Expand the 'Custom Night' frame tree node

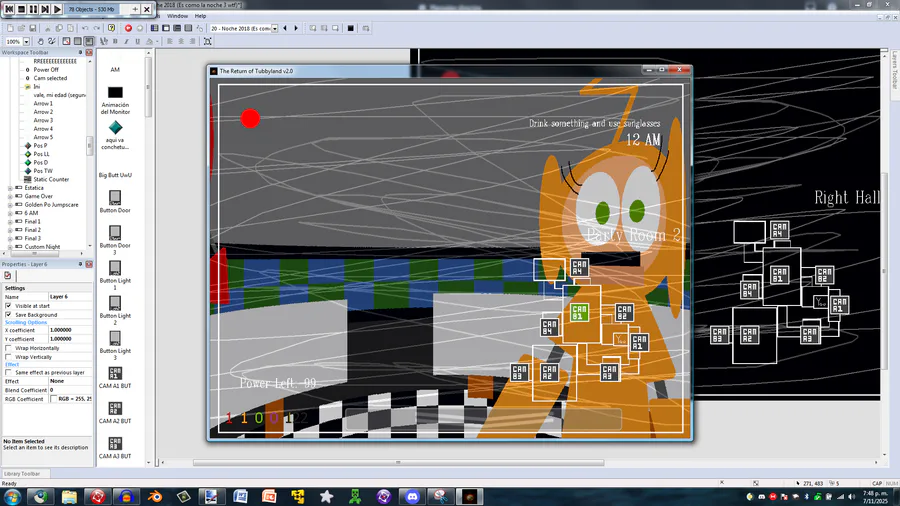click(10, 247)
